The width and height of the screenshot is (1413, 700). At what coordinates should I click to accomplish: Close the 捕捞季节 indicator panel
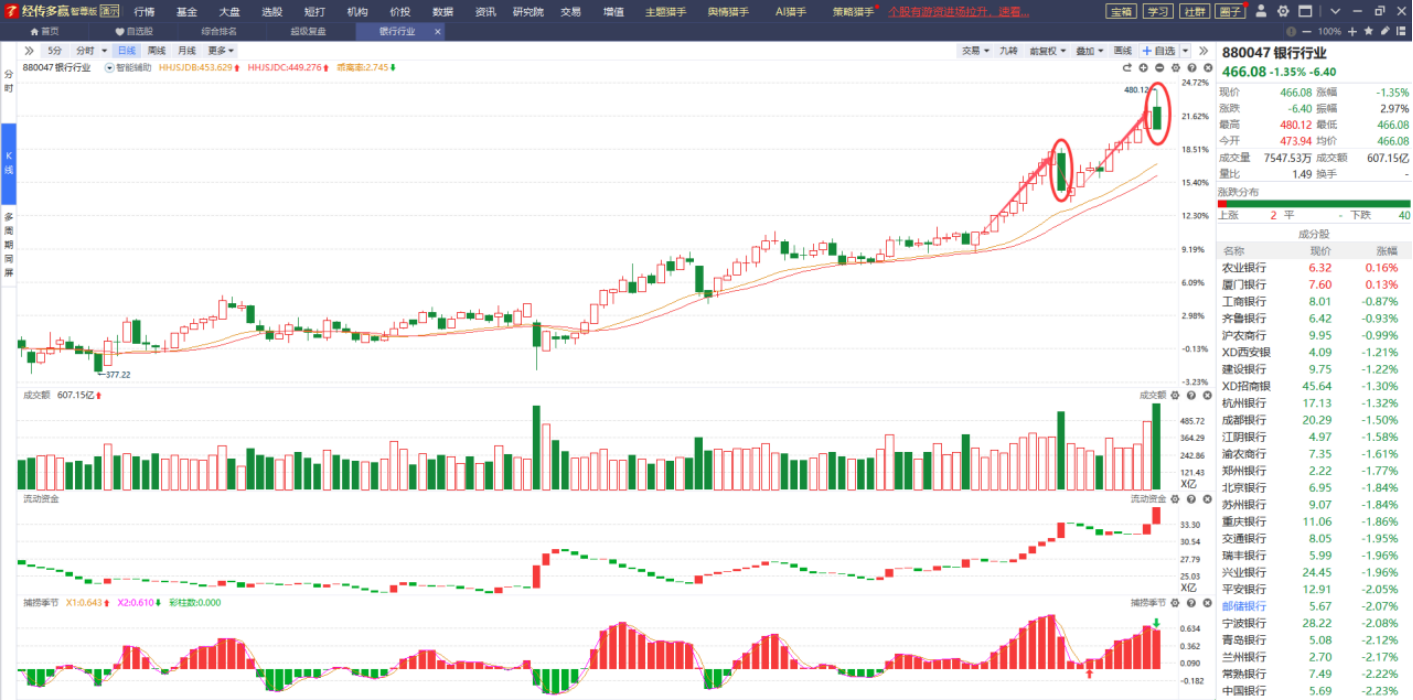(1206, 603)
